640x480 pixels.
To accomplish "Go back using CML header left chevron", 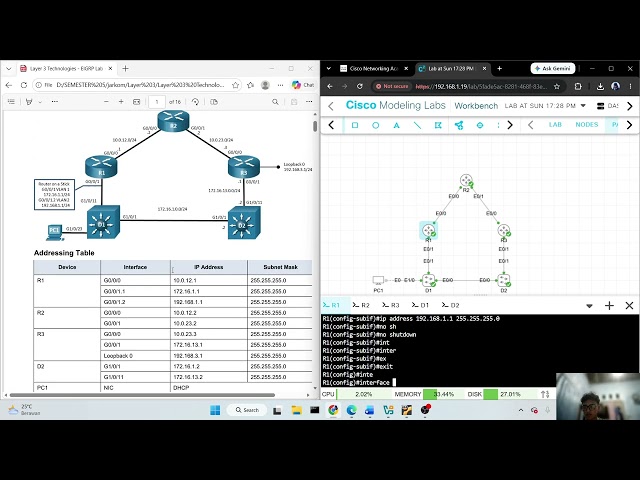I will [331, 106].
